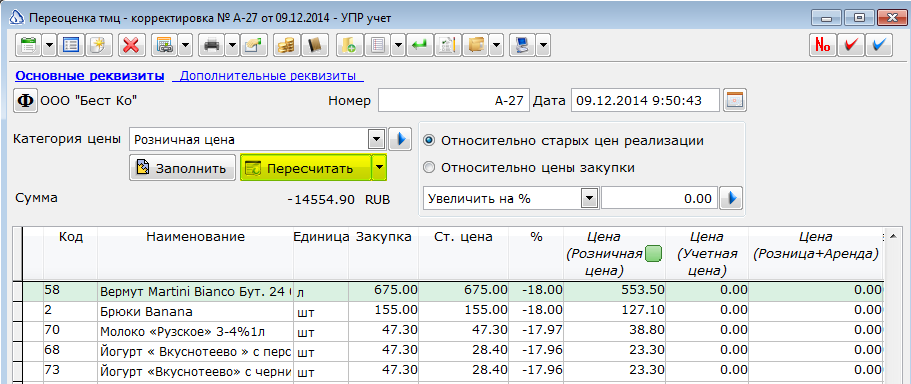Viewport: 911px width, 384px height.
Task: Click green square in Розничная цена column header
Action: pyautogui.click(x=654, y=254)
